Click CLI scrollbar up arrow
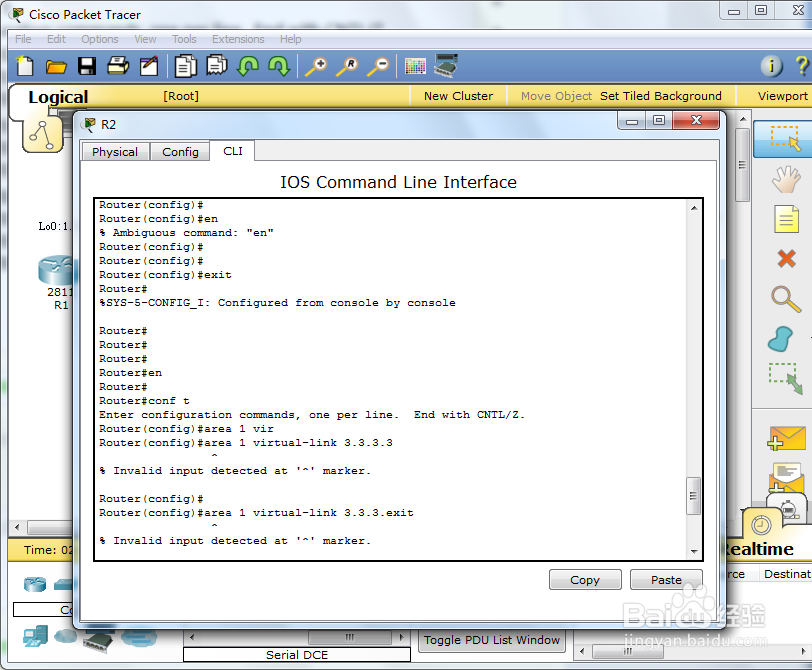The height and width of the screenshot is (670, 812). pos(694,208)
